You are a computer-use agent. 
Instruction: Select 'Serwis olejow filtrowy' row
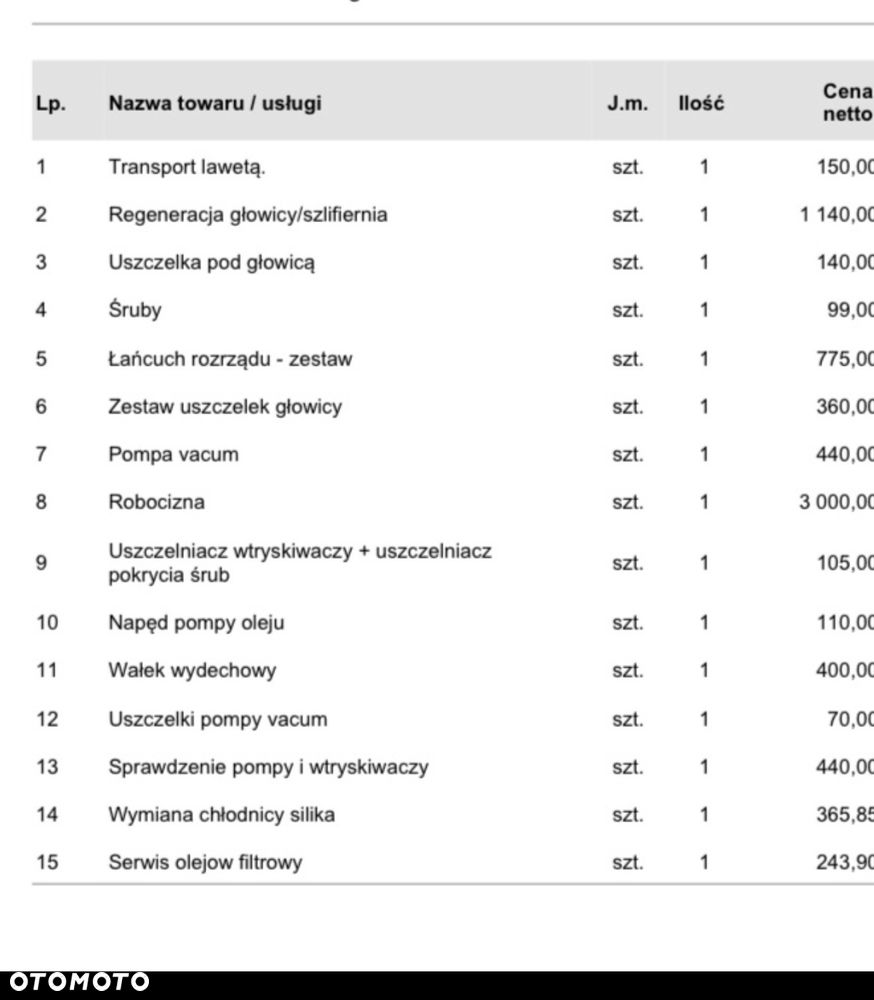click(x=205, y=862)
